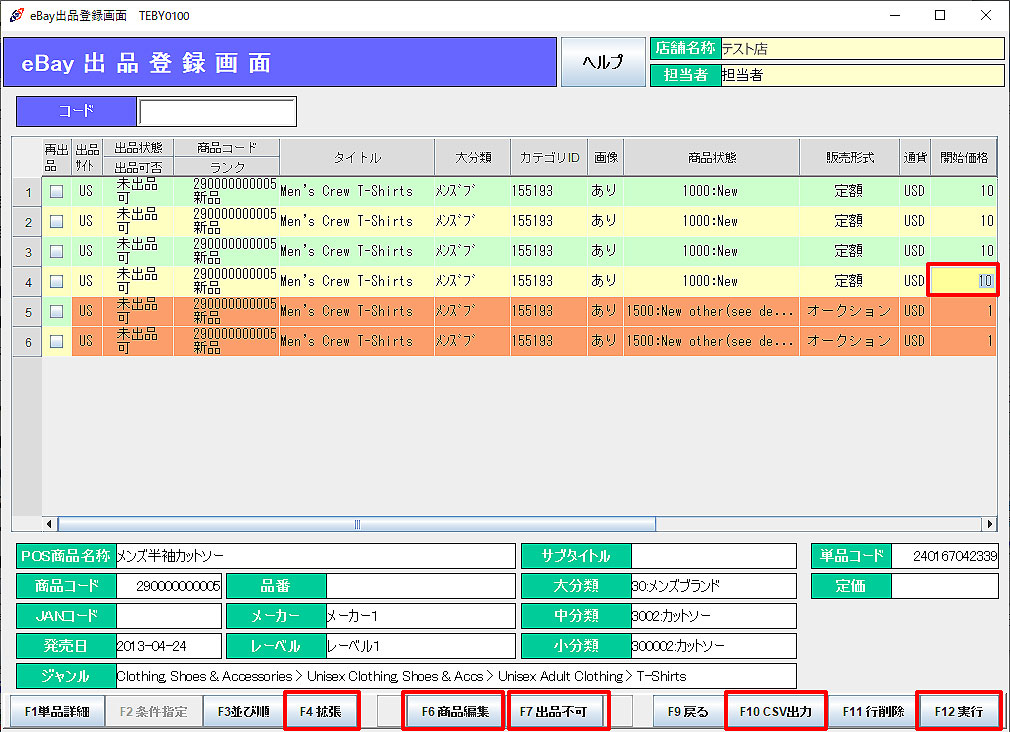Open F6 商品編集 product edit

tap(454, 712)
